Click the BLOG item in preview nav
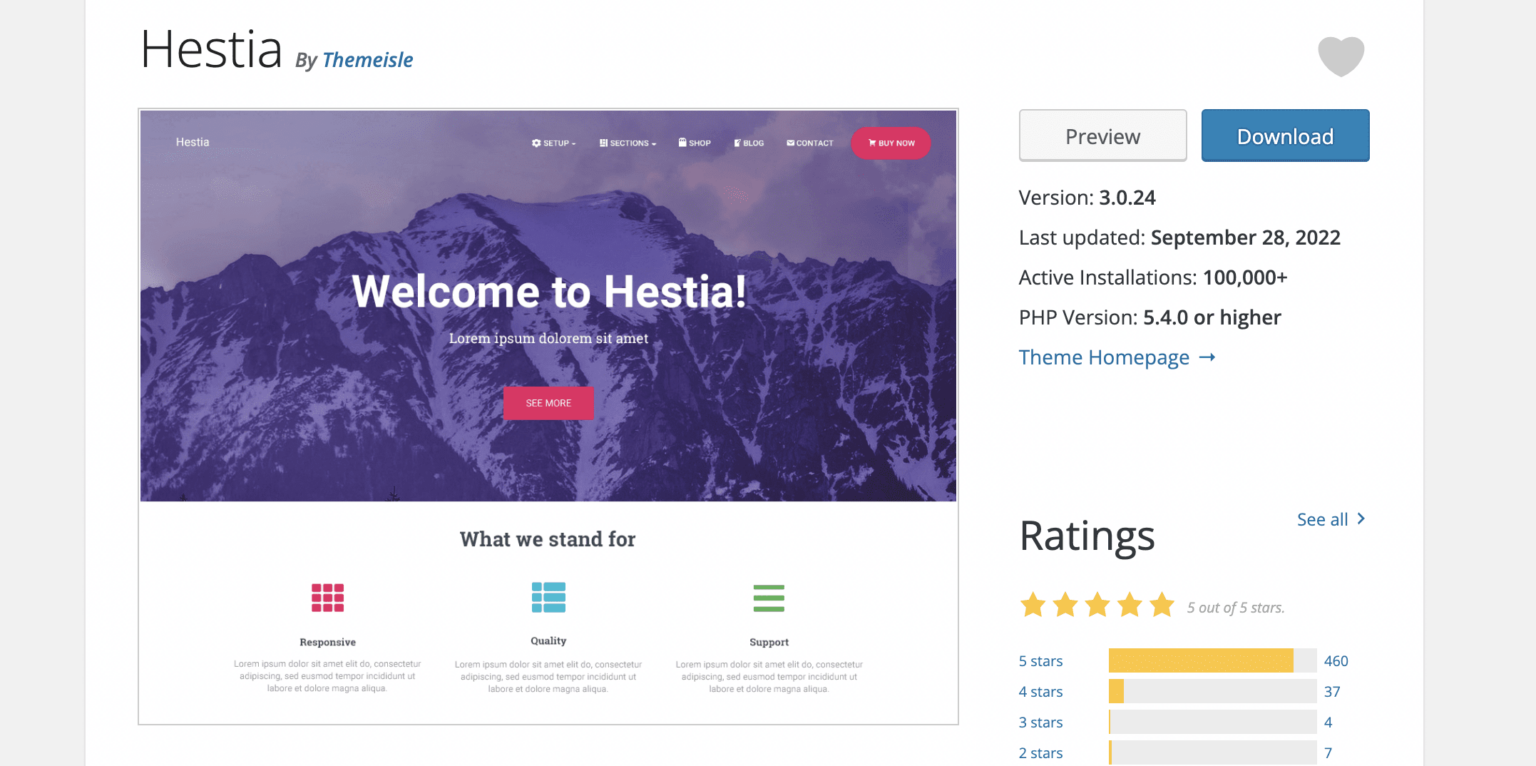This screenshot has height=766, width=1536. 749,143
